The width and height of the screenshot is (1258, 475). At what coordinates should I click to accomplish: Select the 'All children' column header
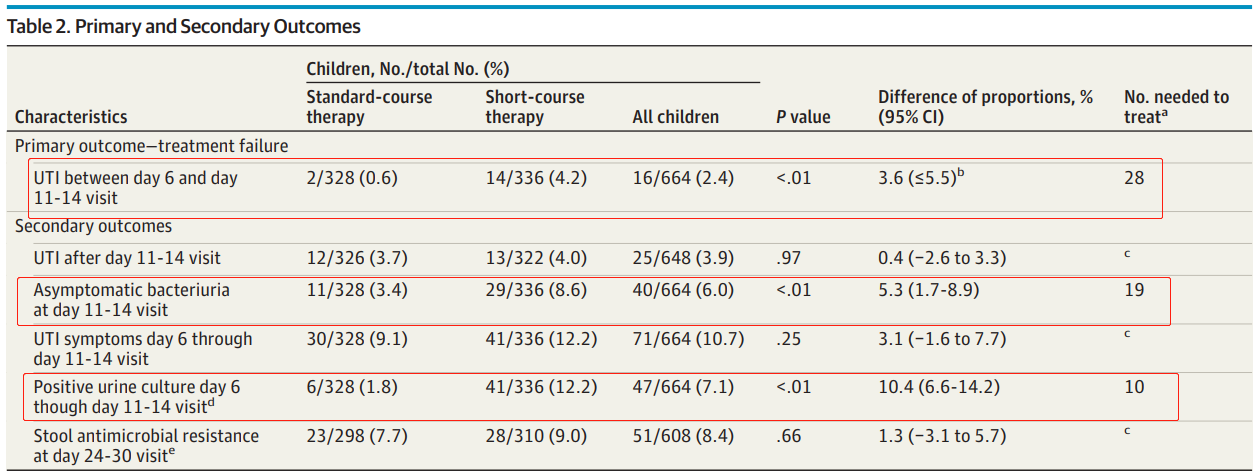coord(675,117)
